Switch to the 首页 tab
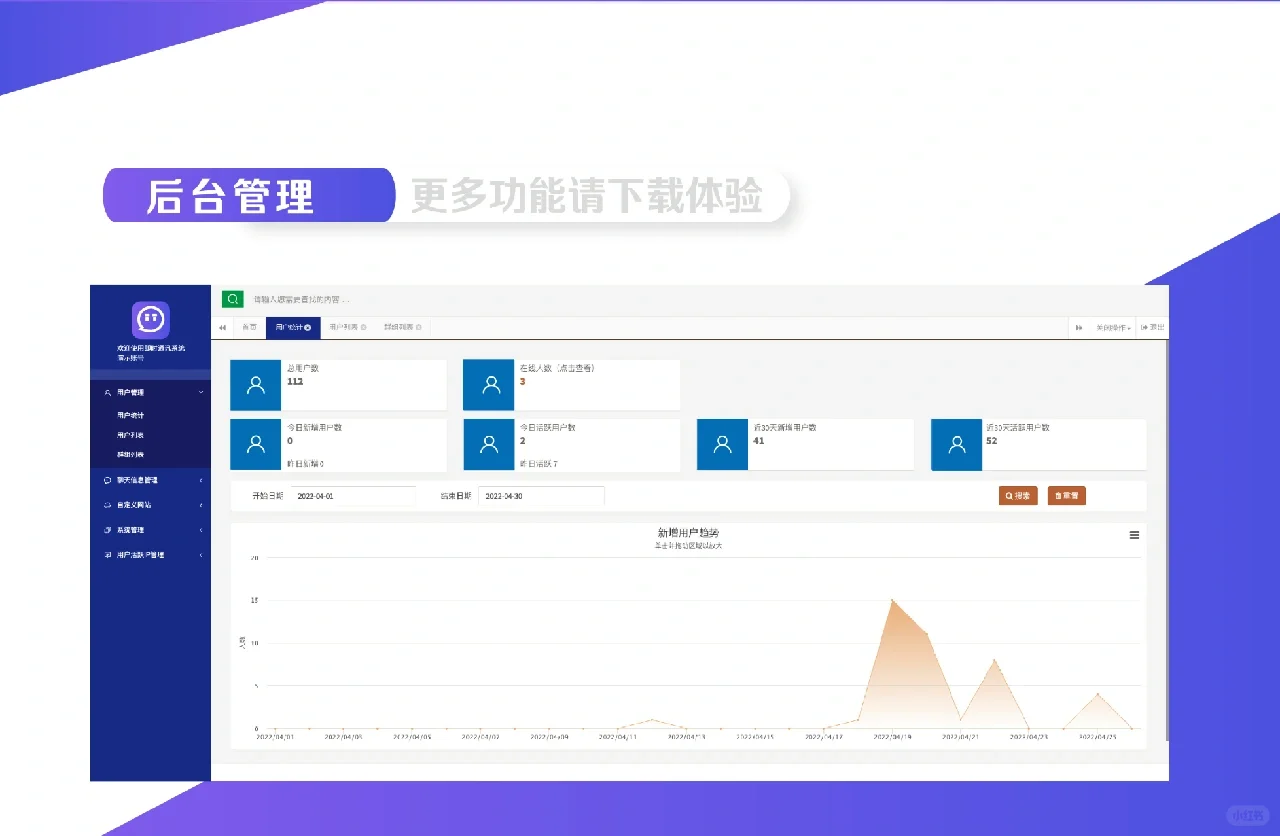The image size is (1280, 836). [x=249, y=327]
